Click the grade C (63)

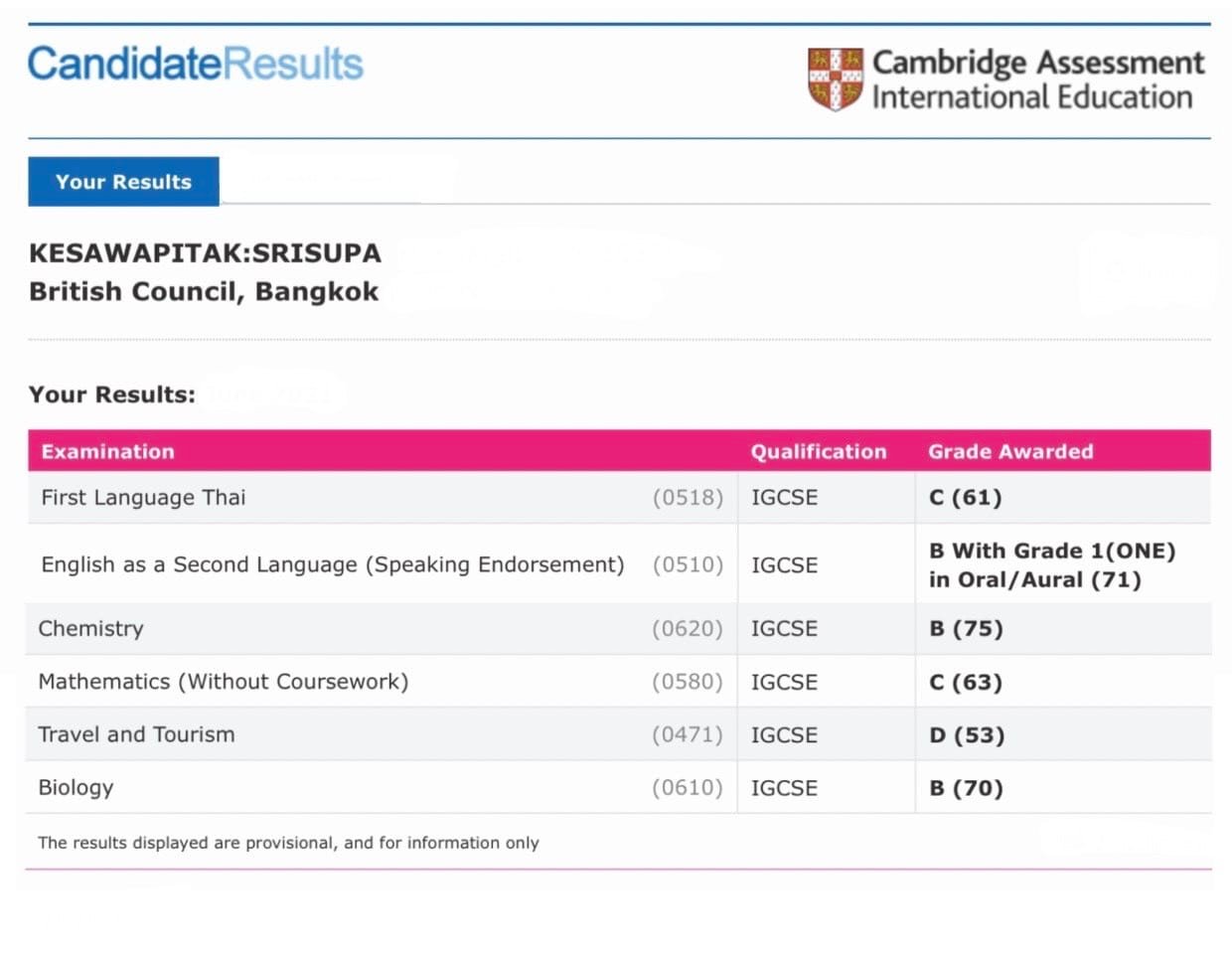pos(966,682)
